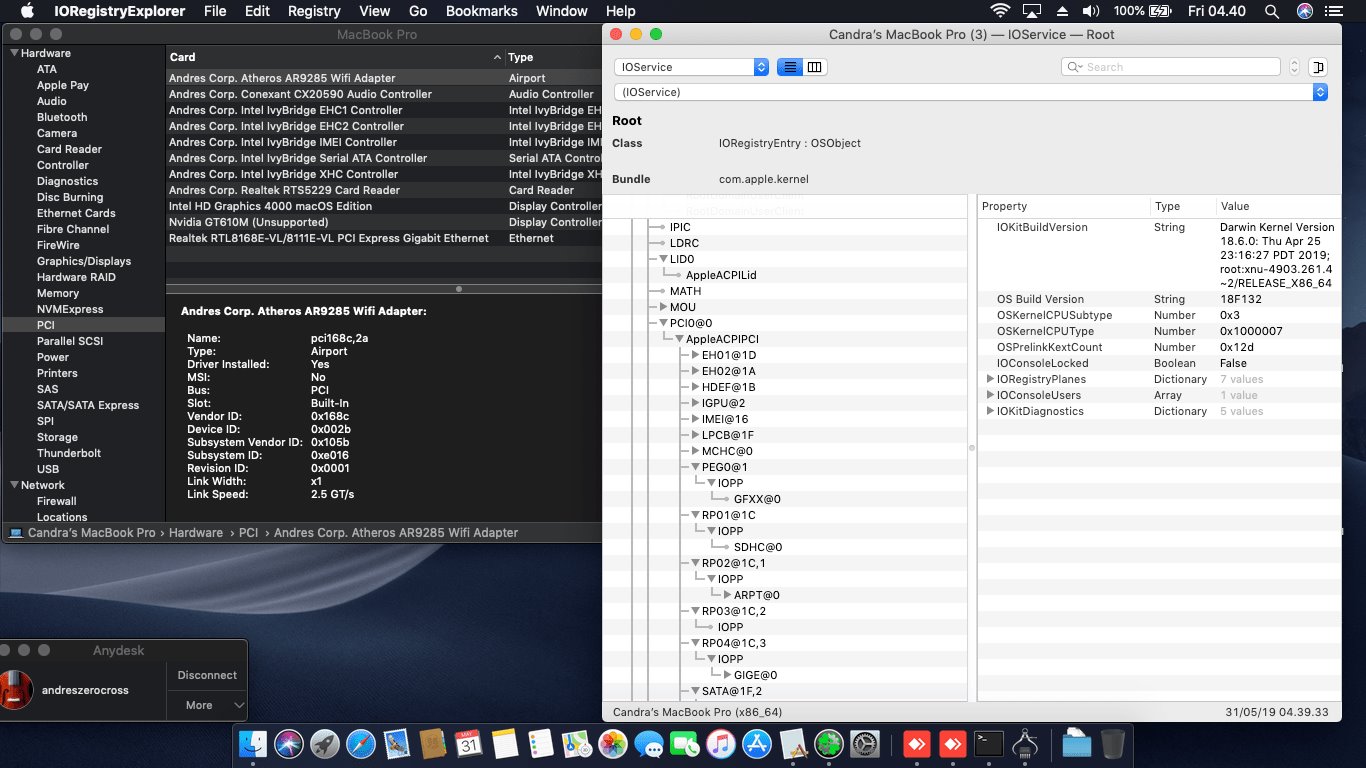Open Terminal from the Dock
Screen dimensions: 1366x768
point(989,743)
